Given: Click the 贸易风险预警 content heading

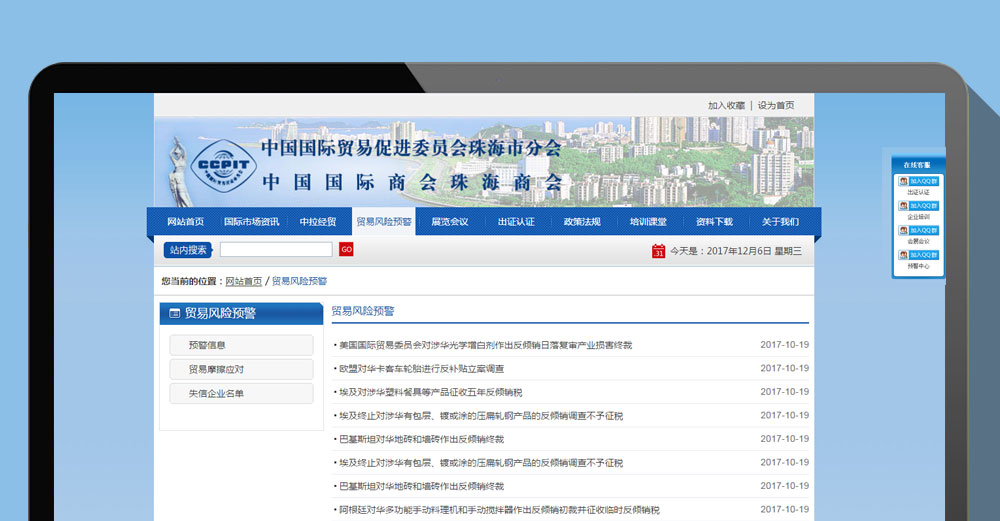Looking at the screenshot, I should pos(363,311).
